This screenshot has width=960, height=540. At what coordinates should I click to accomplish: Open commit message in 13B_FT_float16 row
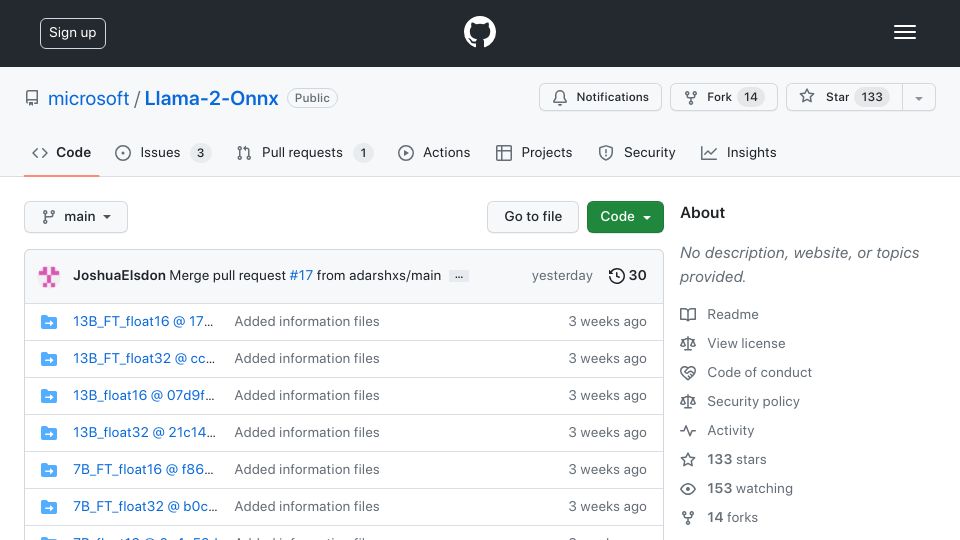tap(307, 321)
